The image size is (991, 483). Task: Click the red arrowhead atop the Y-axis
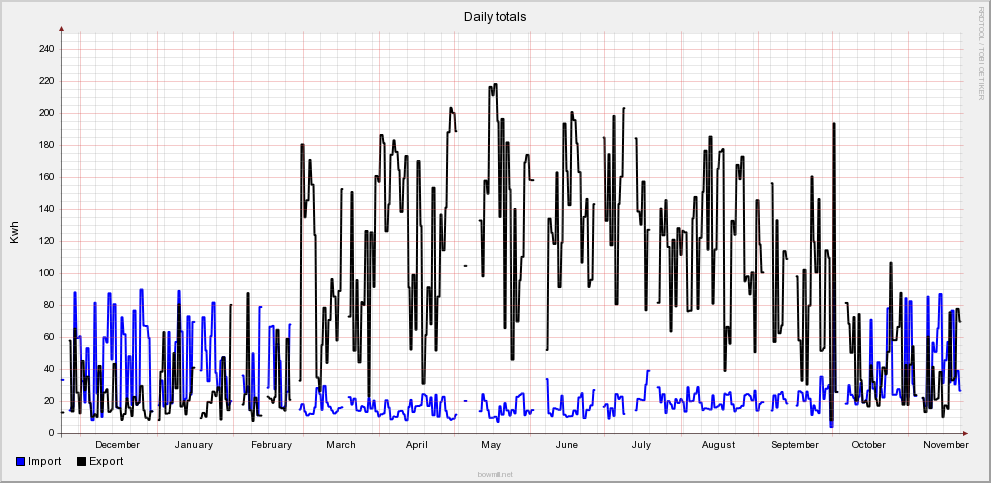click(62, 29)
